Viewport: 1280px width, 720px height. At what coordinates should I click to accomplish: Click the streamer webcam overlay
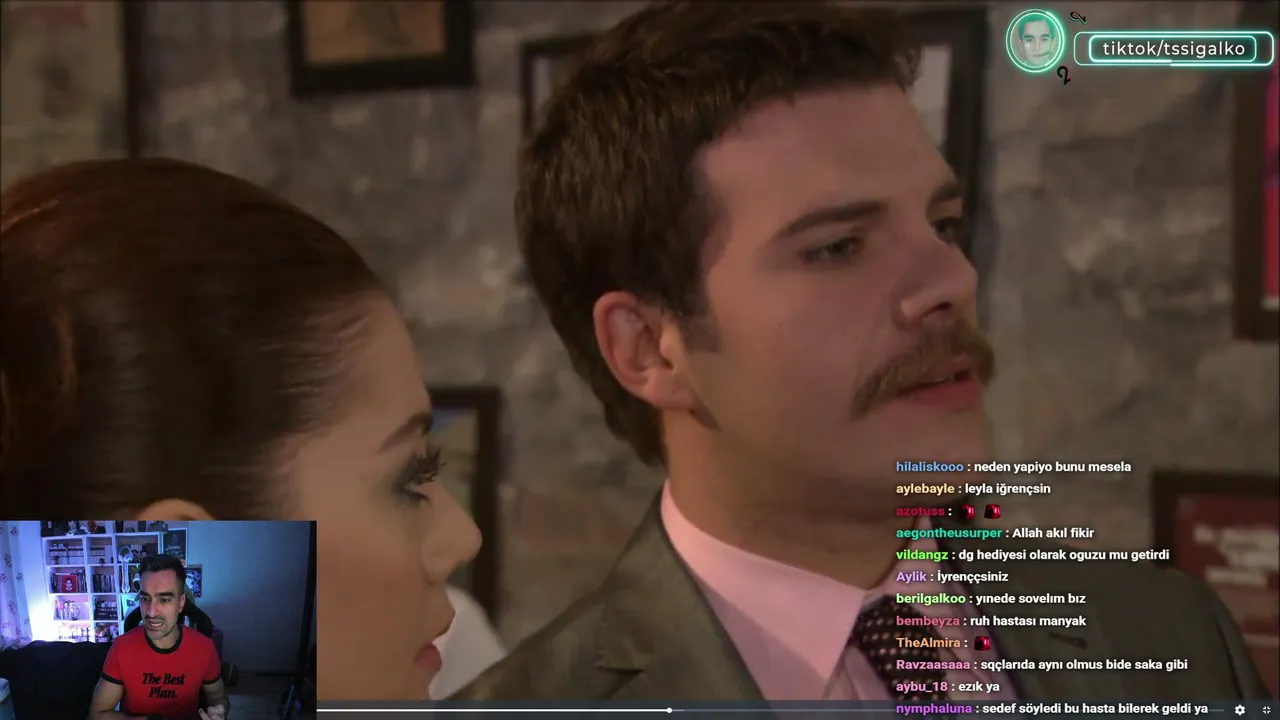158,620
